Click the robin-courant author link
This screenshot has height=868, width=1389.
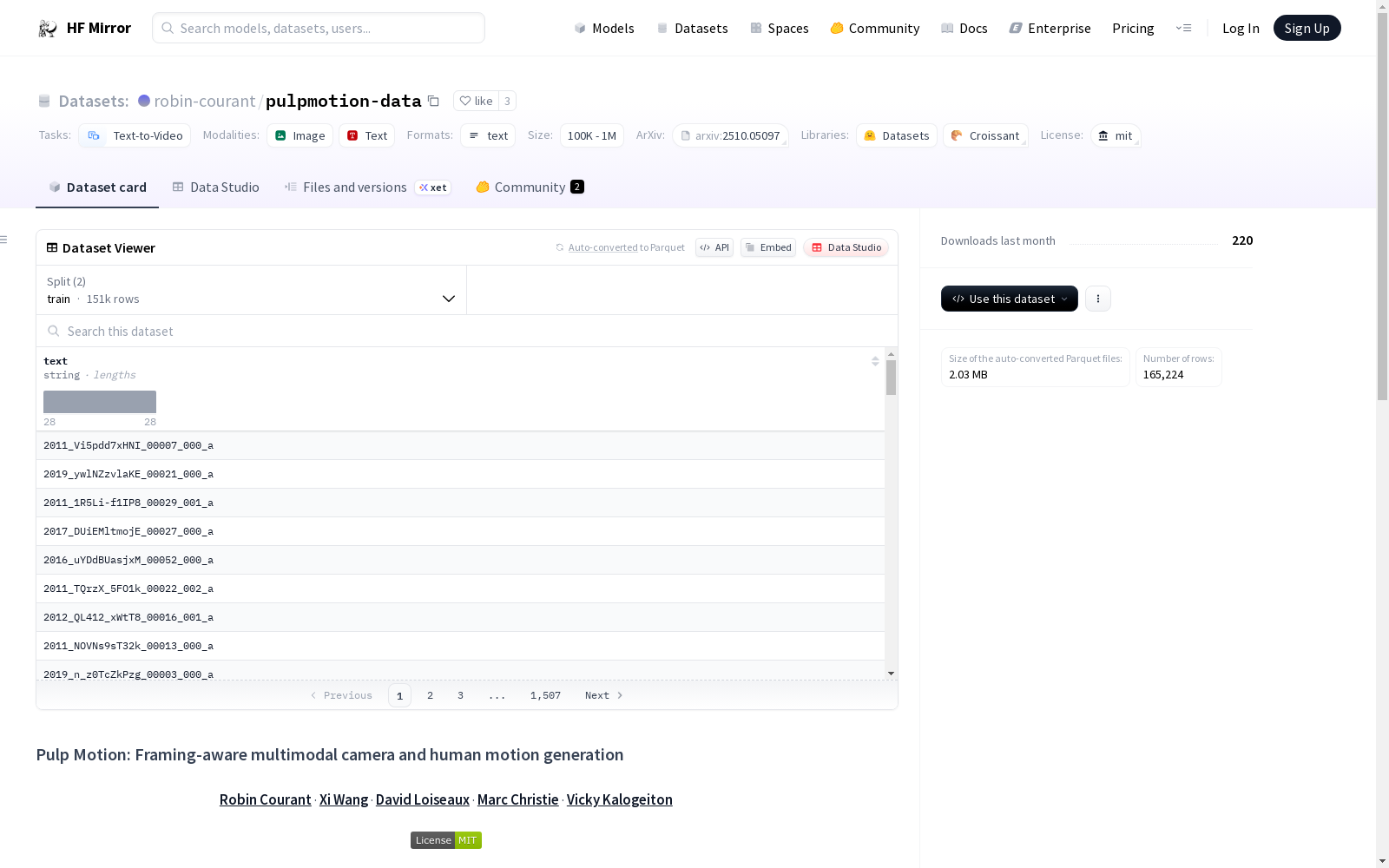(205, 101)
